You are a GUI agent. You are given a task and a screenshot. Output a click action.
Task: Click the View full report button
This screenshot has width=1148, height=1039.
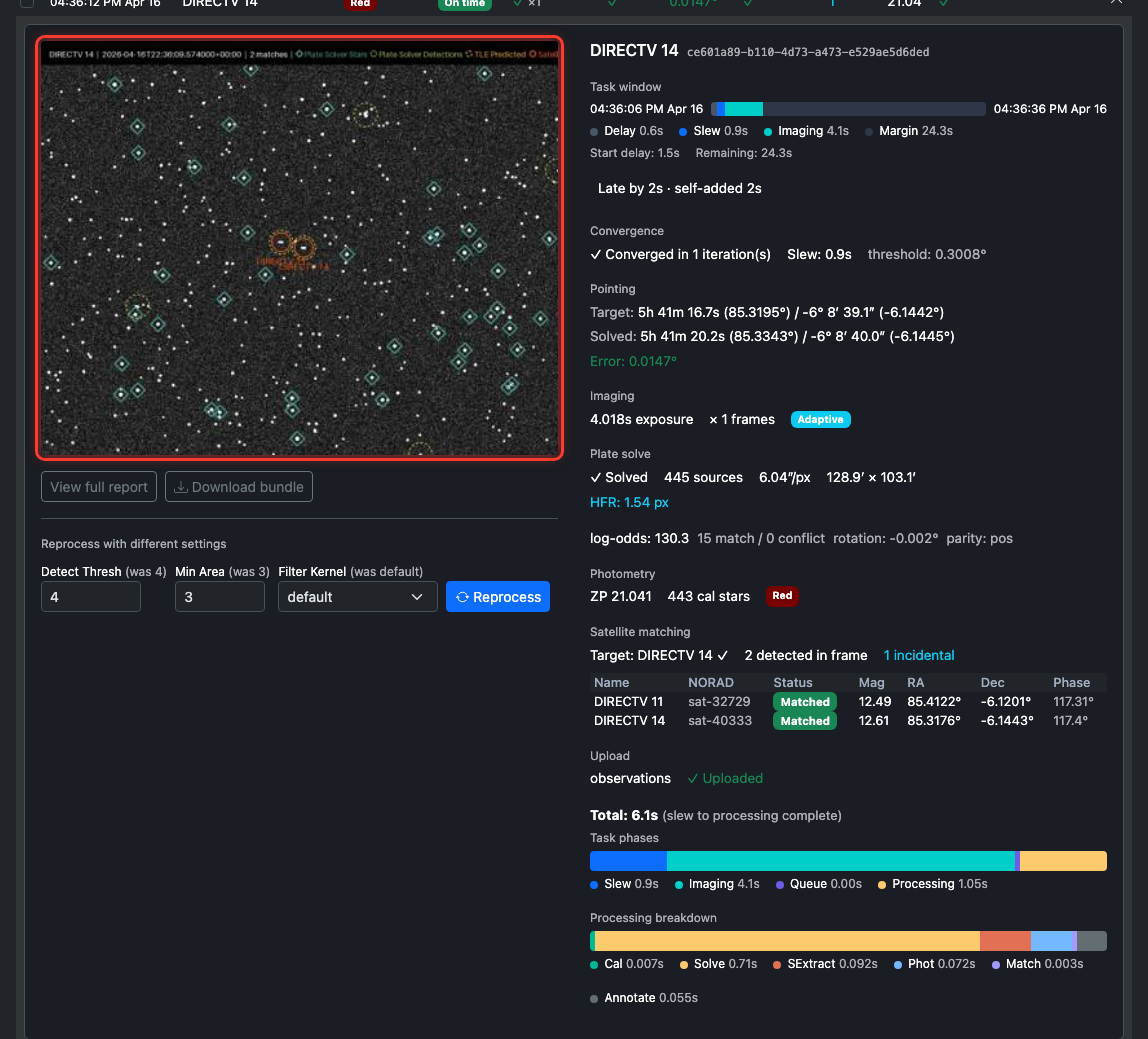click(x=99, y=487)
